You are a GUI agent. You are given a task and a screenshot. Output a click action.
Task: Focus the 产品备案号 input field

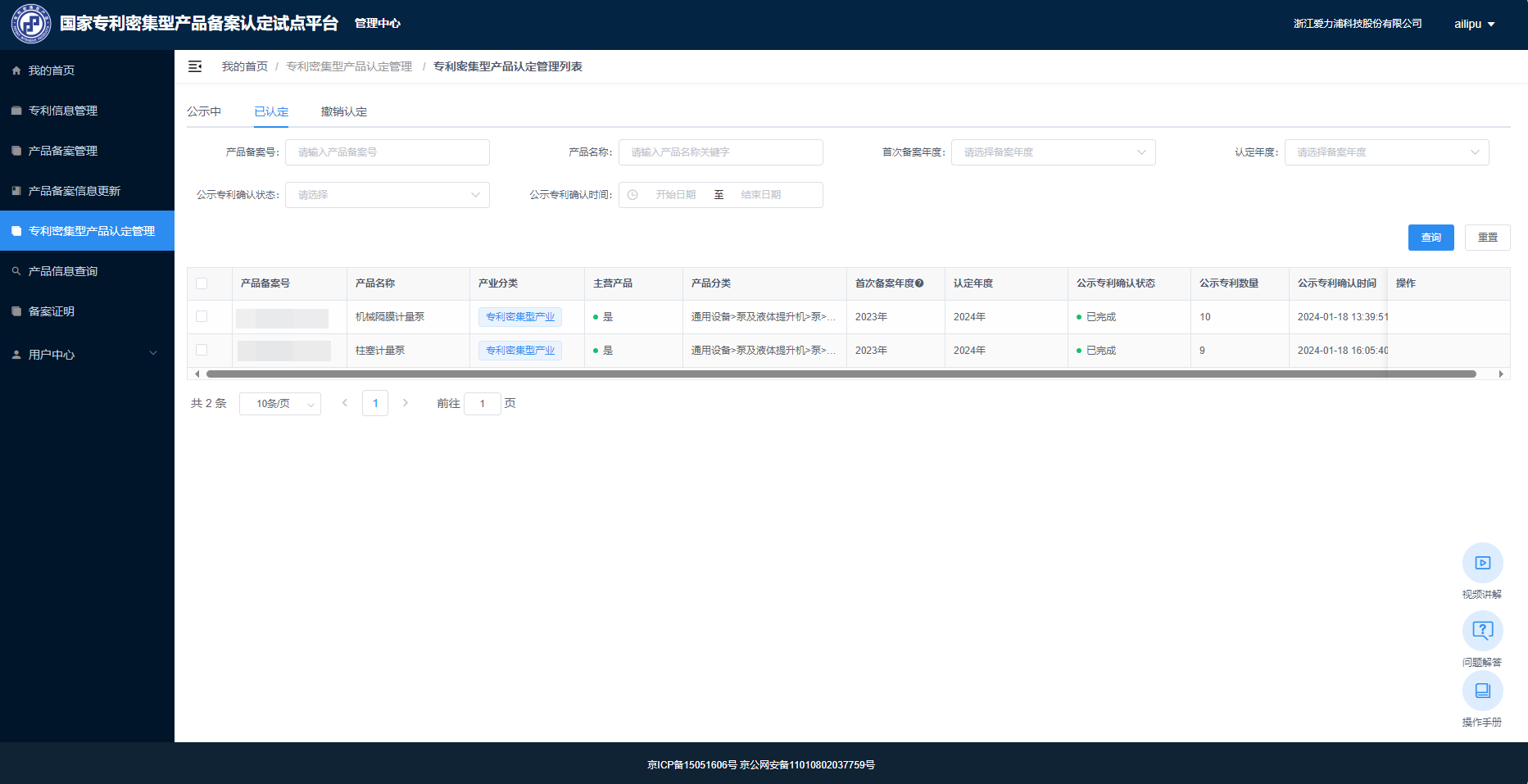[x=388, y=152]
